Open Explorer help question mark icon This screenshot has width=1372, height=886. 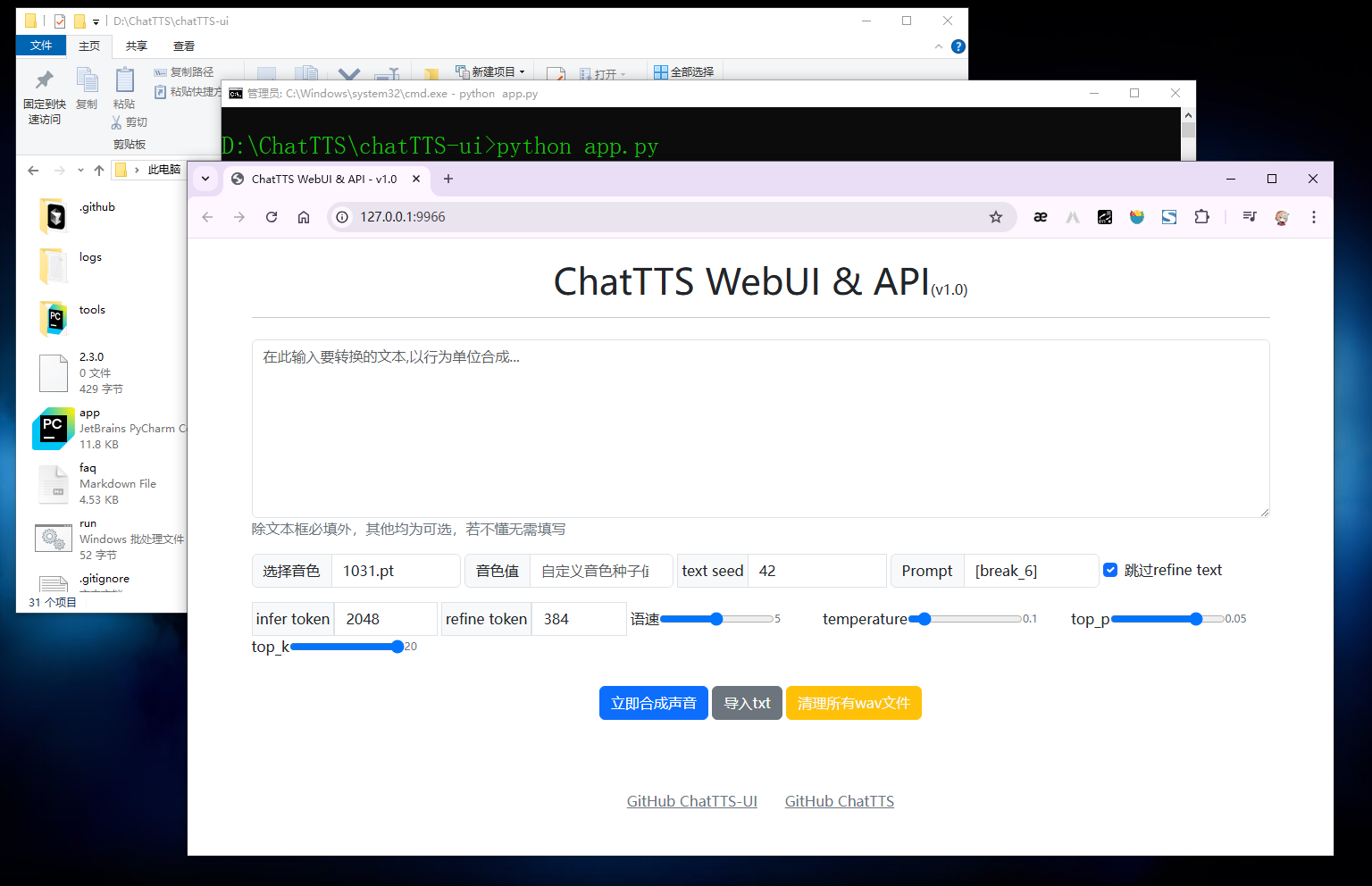coord(958,46)
